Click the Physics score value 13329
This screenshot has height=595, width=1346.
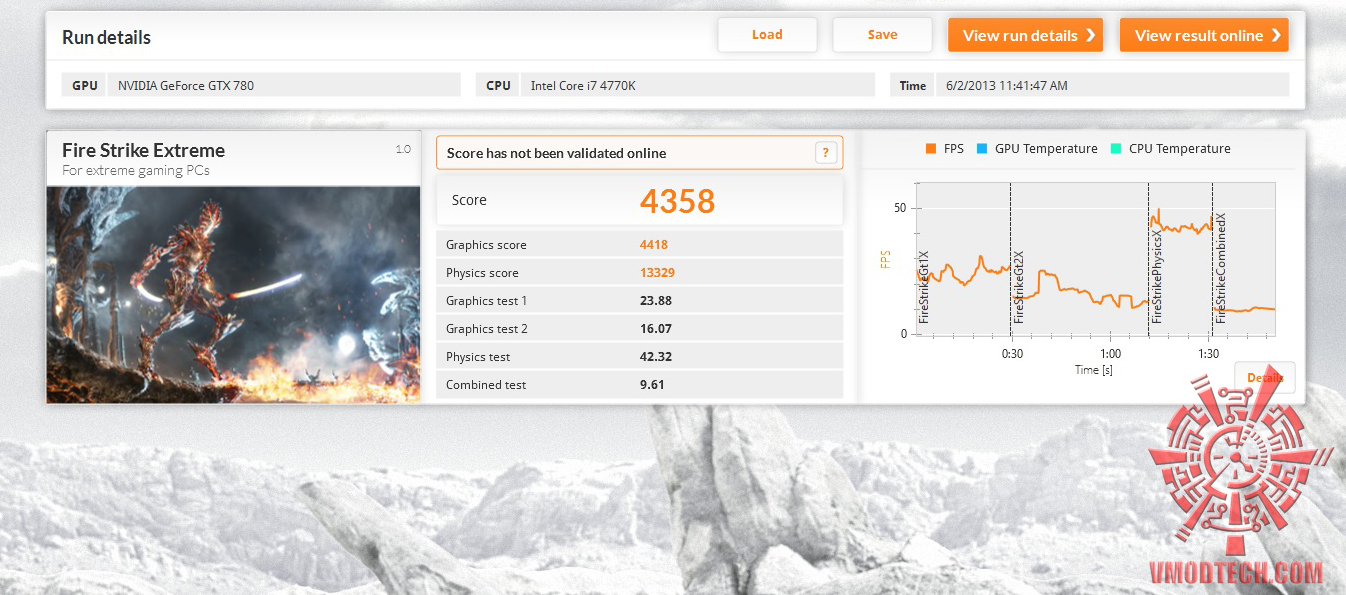tap(657, 273)
